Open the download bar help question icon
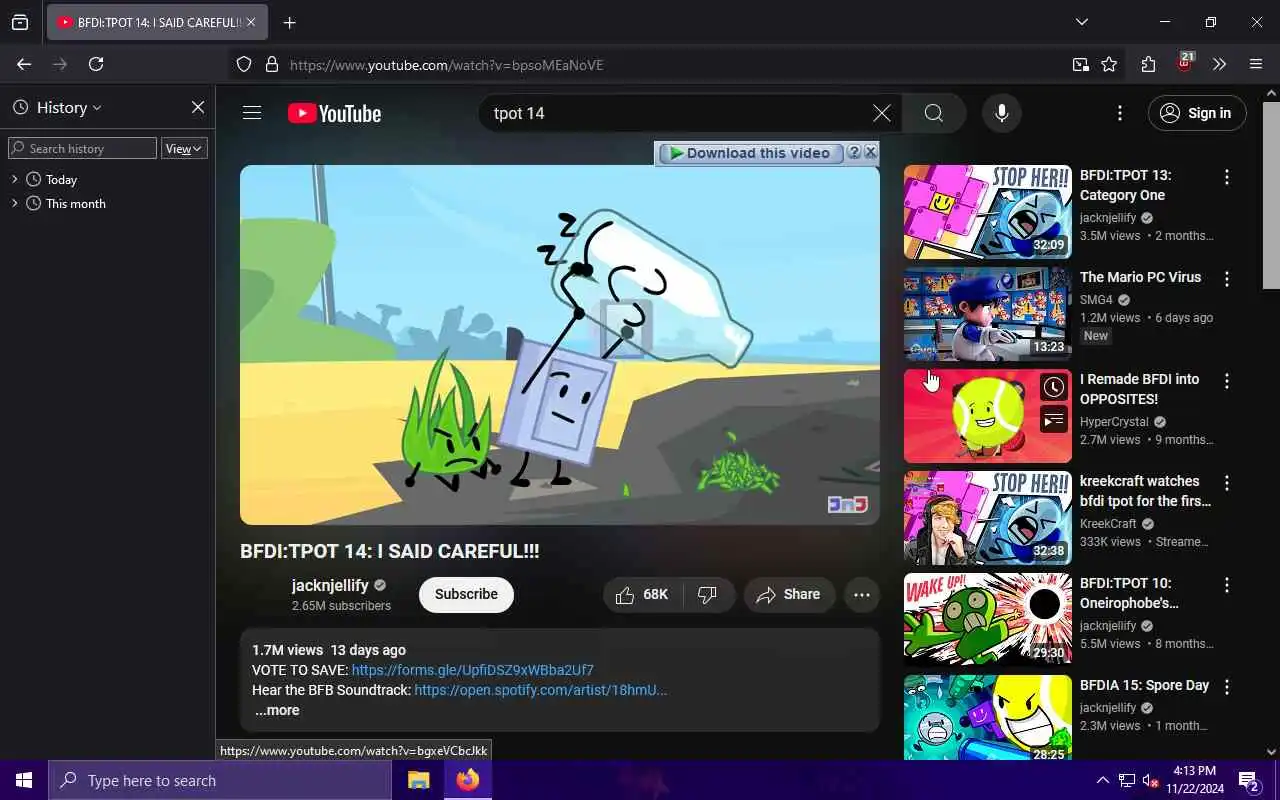 [854, 152]
